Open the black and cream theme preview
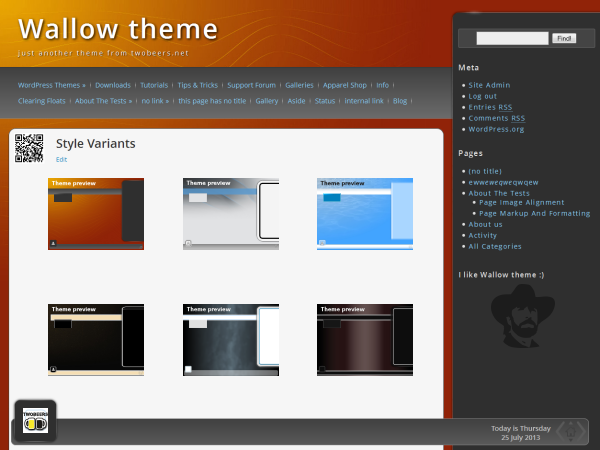Viewport: 600px width, 450px height. point(96,340)
